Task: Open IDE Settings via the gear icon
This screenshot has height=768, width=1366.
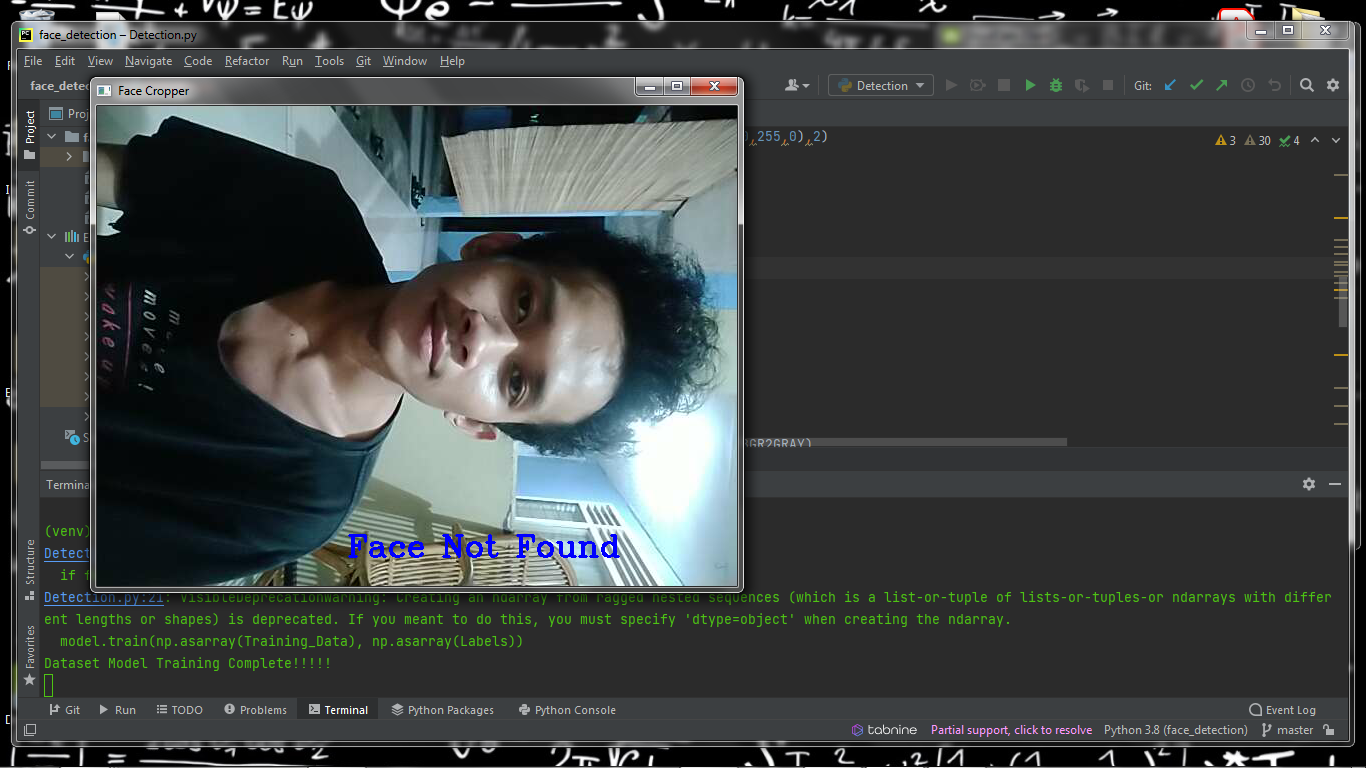Action: [1333, 85]
